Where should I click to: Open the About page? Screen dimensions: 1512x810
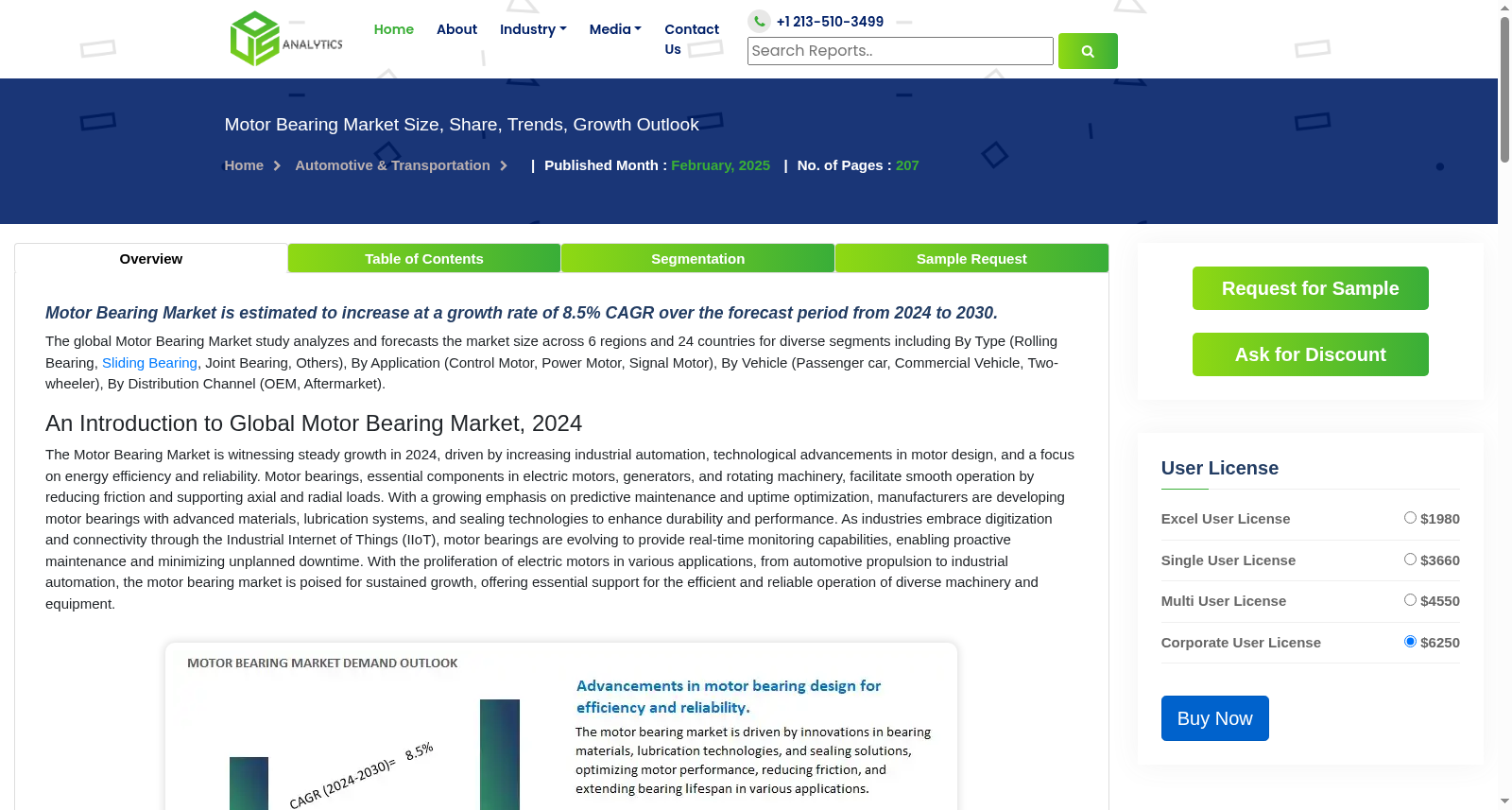(456, 29)
